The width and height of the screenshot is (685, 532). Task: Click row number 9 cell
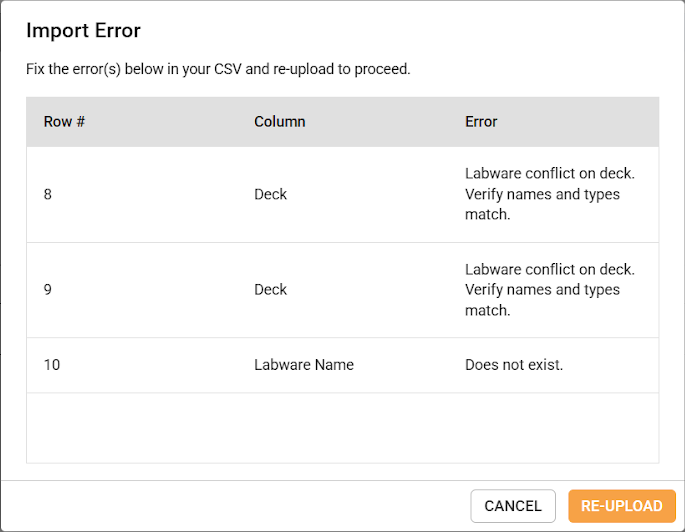click(48, 290)
